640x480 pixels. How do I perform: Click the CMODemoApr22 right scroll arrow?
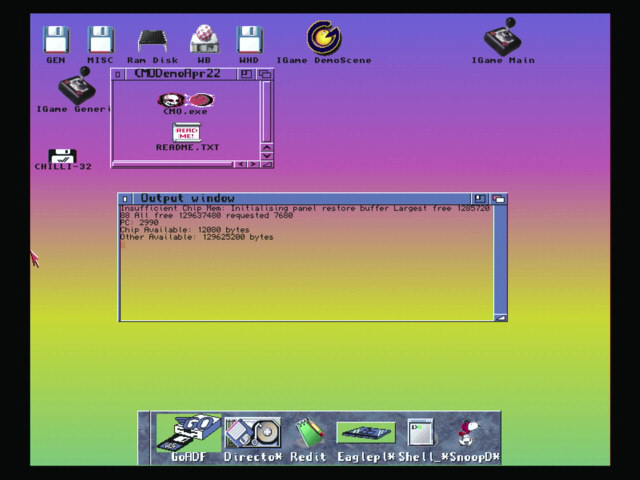coord(253,164)
